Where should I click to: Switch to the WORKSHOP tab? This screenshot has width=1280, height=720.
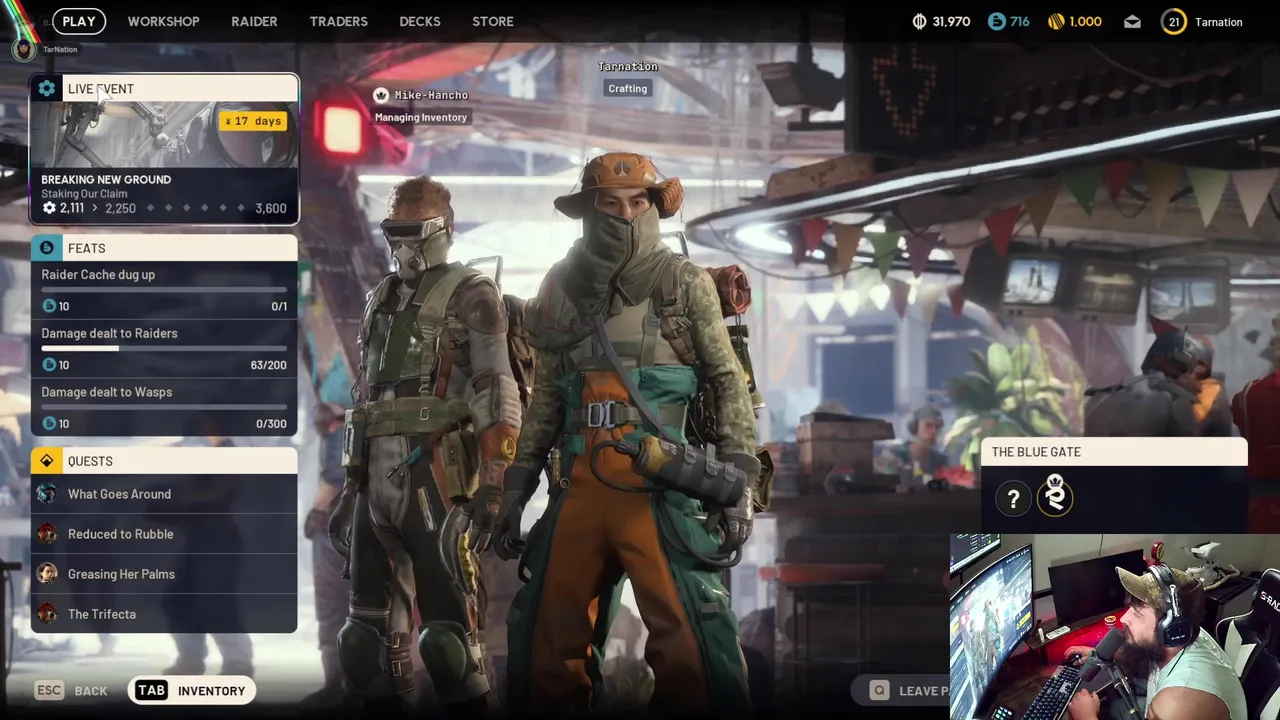163,21
